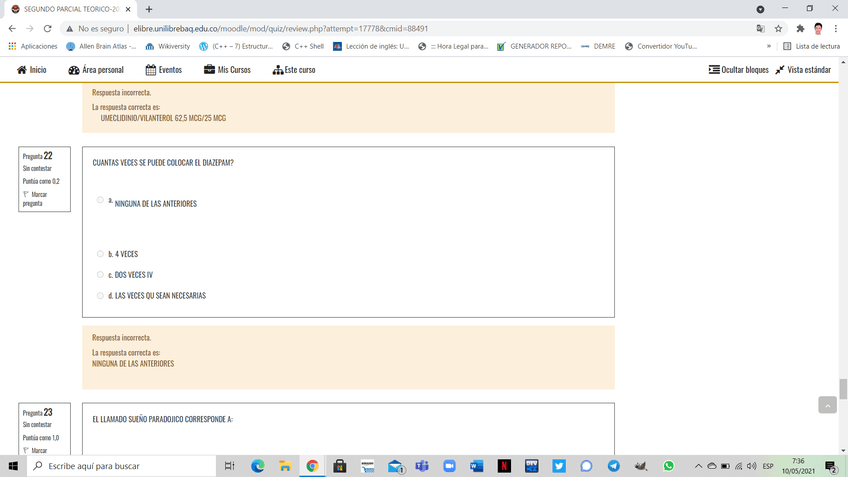
Task: Open Chrome three-dot menu
Action: pyautogui.click(x=836, y=29)
